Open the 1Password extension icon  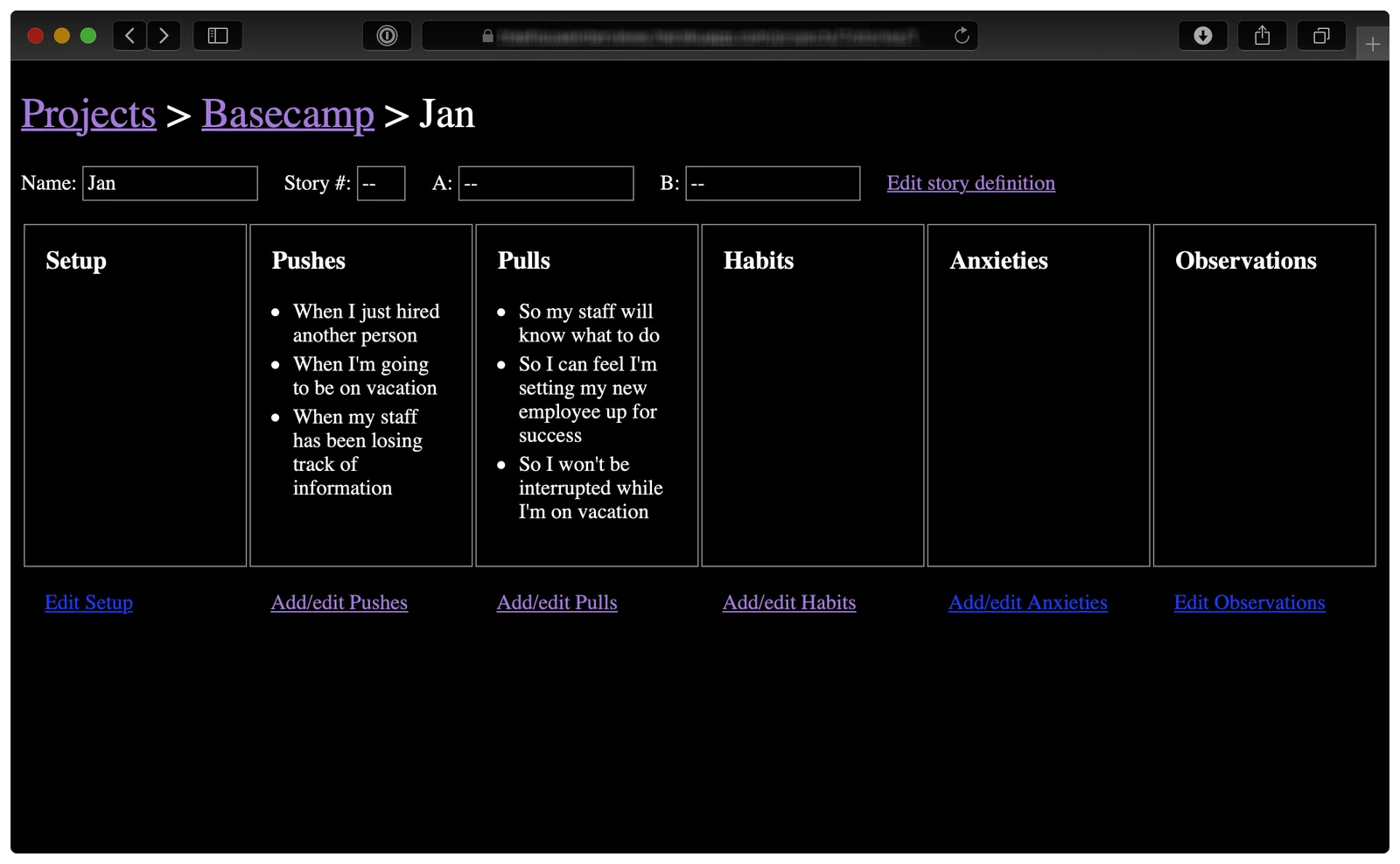pos(387,36)
